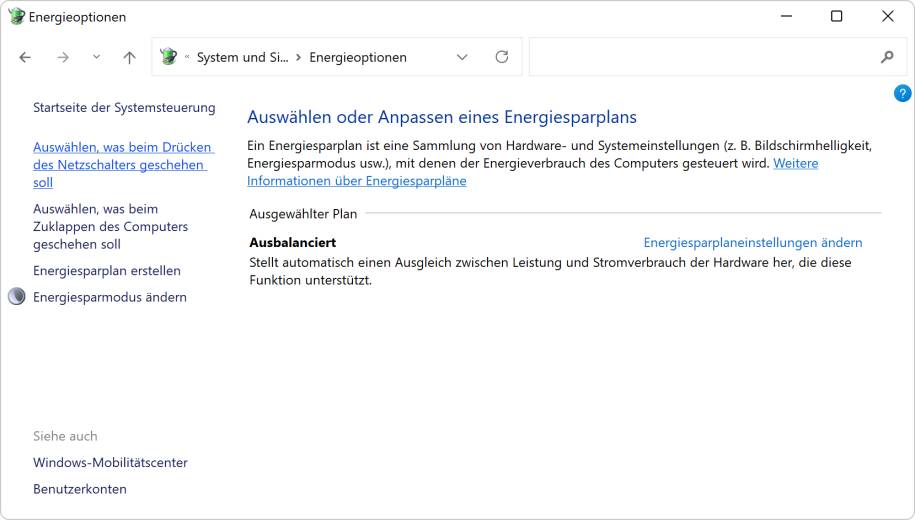Viewport: 915px width, 520px height.
Task: Close the Energieoptionen window
Action: point(888,16)
